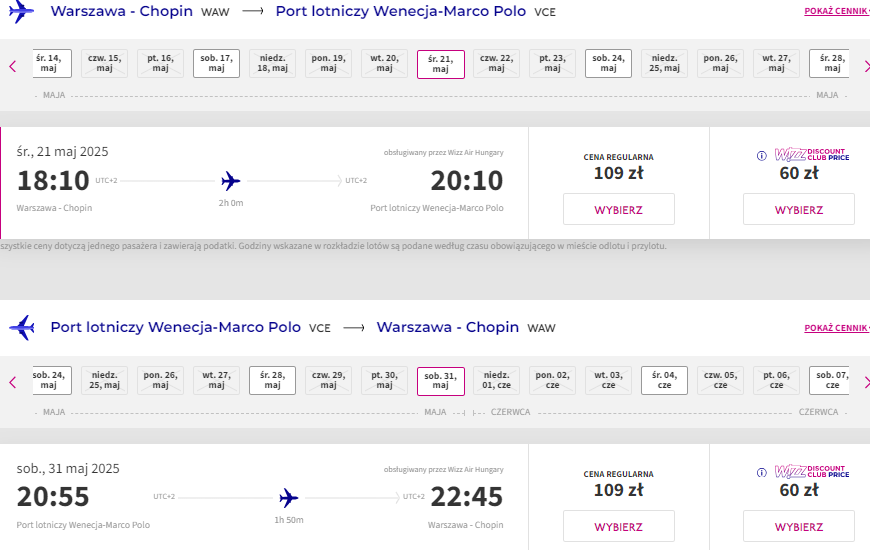Click Wizz Discount Club info icon for outbound flight
This screenshot has width=870, height=550.
click(x=762, y=156)
